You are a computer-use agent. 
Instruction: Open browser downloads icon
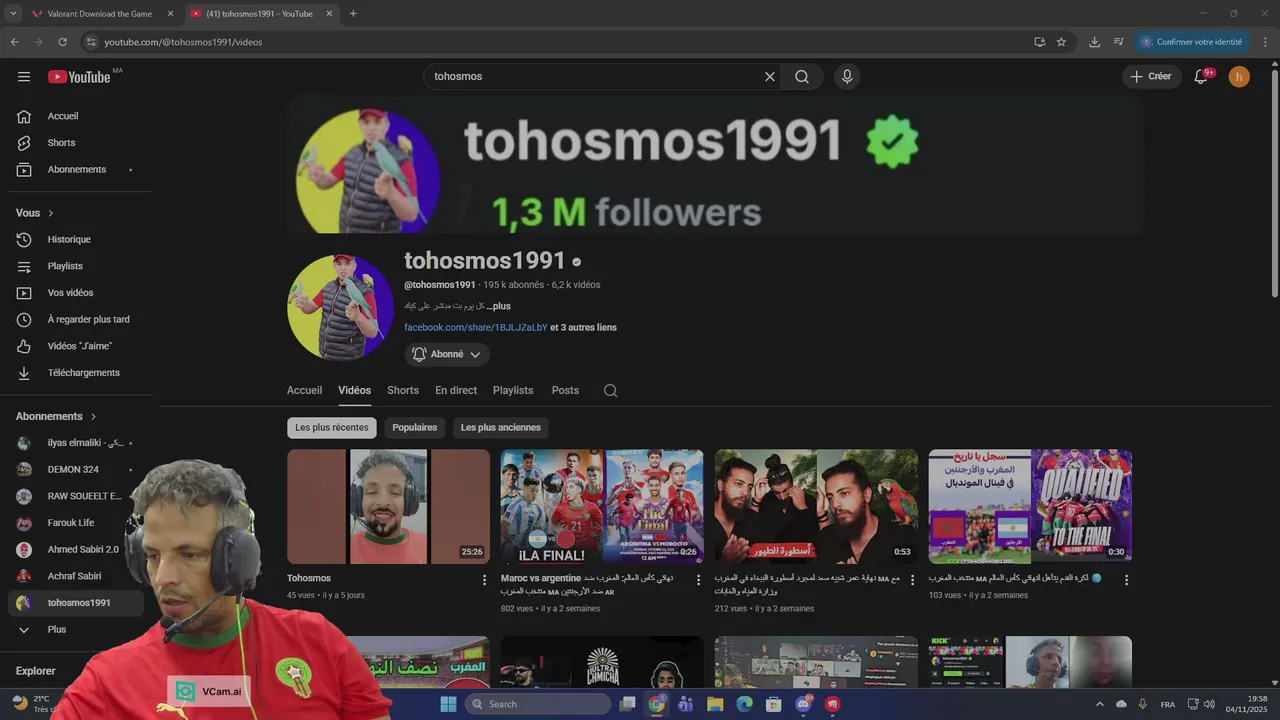point(1094,42)
